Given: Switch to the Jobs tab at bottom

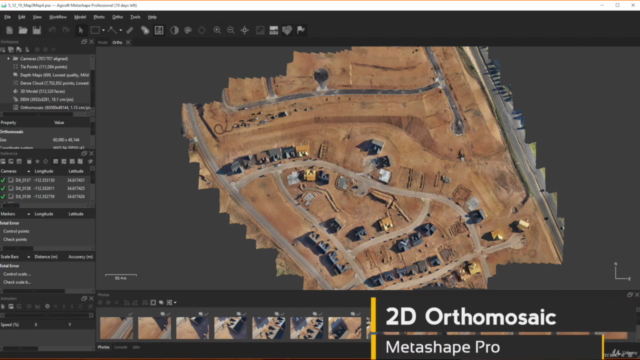Looking at the screenshot, I should [136, 347].
